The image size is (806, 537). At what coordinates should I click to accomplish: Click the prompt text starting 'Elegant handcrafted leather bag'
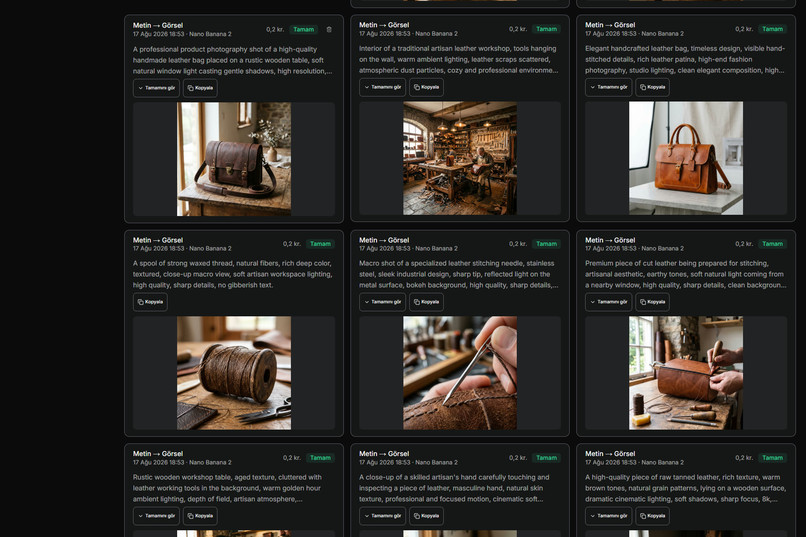(x=685, y=59)
